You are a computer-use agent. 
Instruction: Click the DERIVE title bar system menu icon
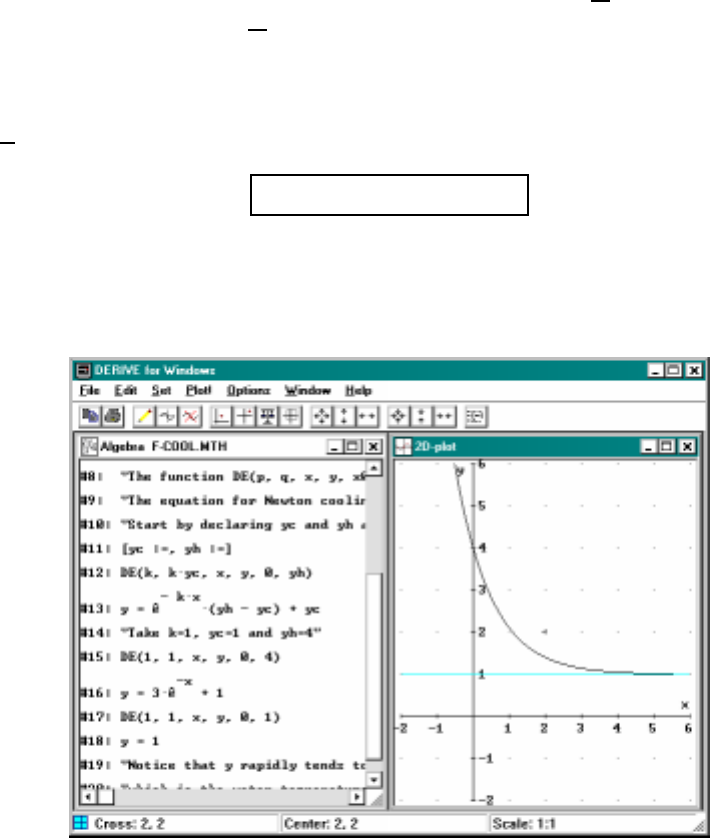point(83,370)
